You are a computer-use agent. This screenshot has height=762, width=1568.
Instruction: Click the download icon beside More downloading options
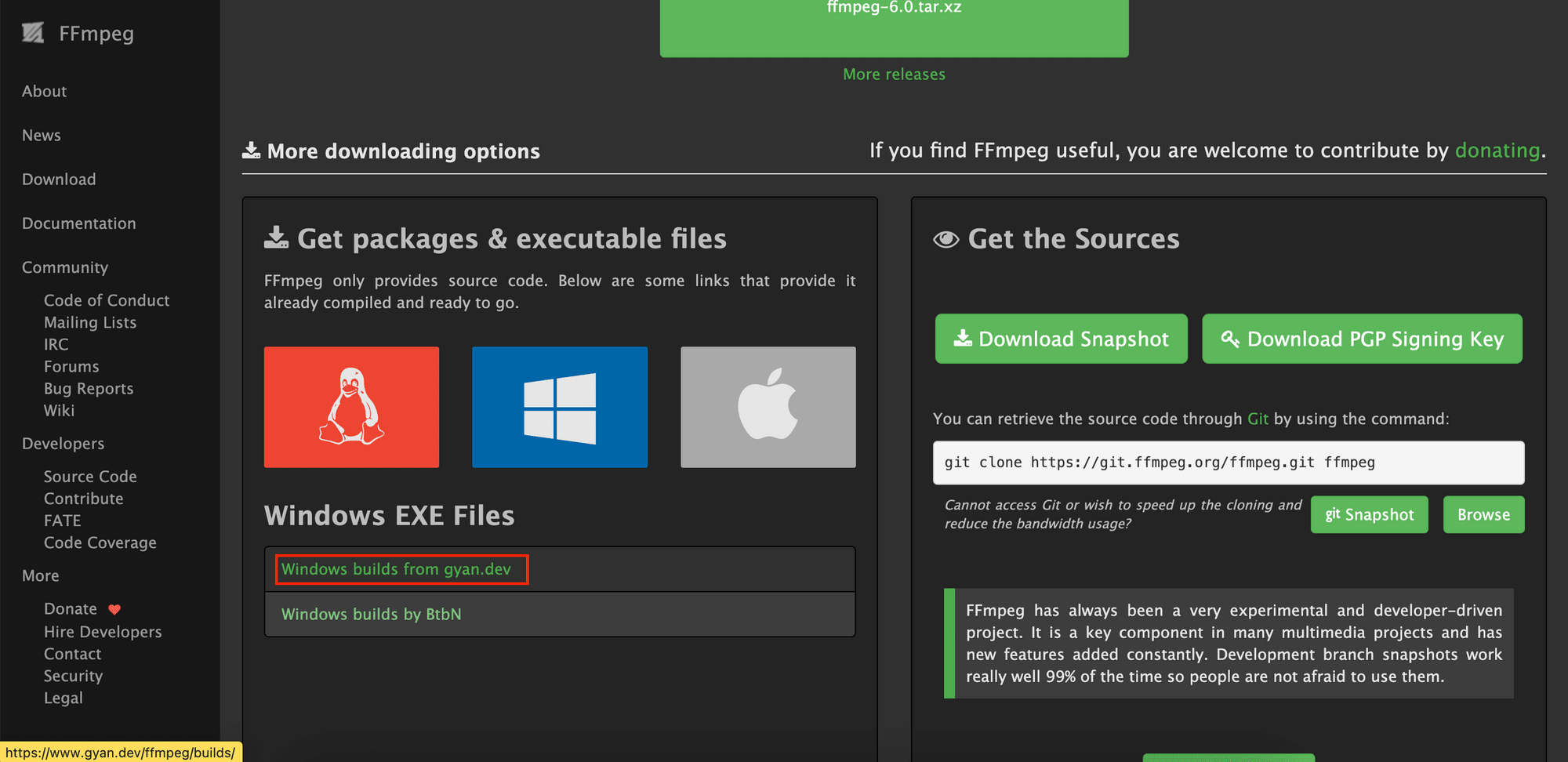coord(251,149)
